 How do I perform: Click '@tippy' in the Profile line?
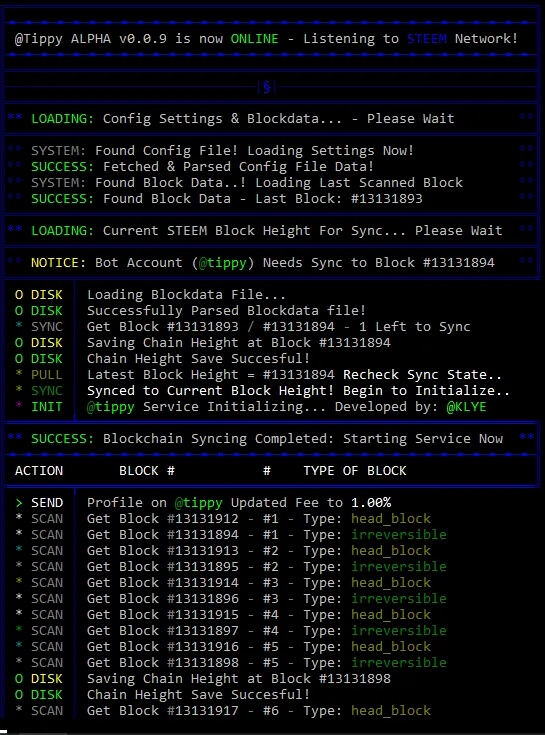pyautogui.click(x=198, y=502)
